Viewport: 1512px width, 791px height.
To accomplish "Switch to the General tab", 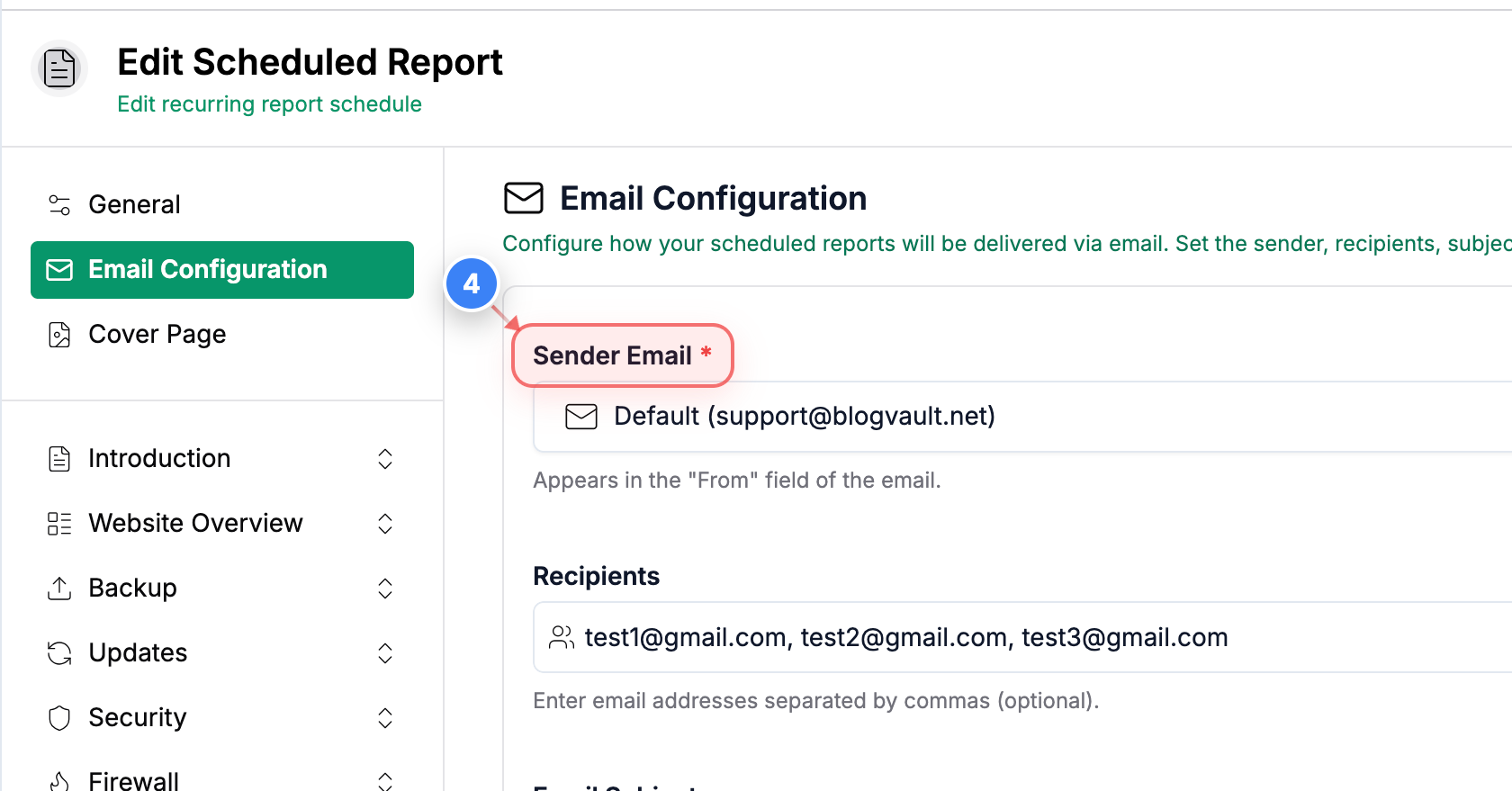I will pyautogui.click(x=134, y=204).
